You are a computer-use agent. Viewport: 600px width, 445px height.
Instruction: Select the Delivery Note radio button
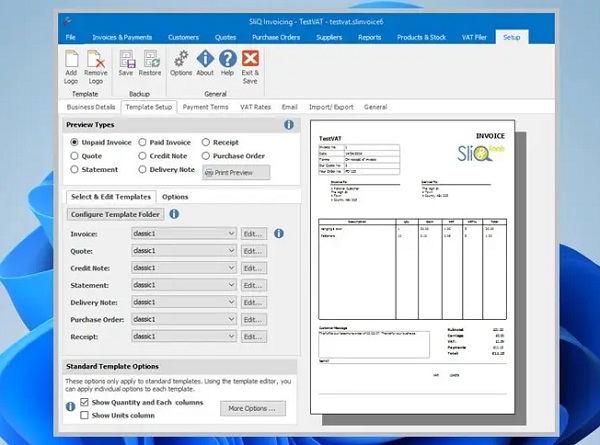coord(142,169)
